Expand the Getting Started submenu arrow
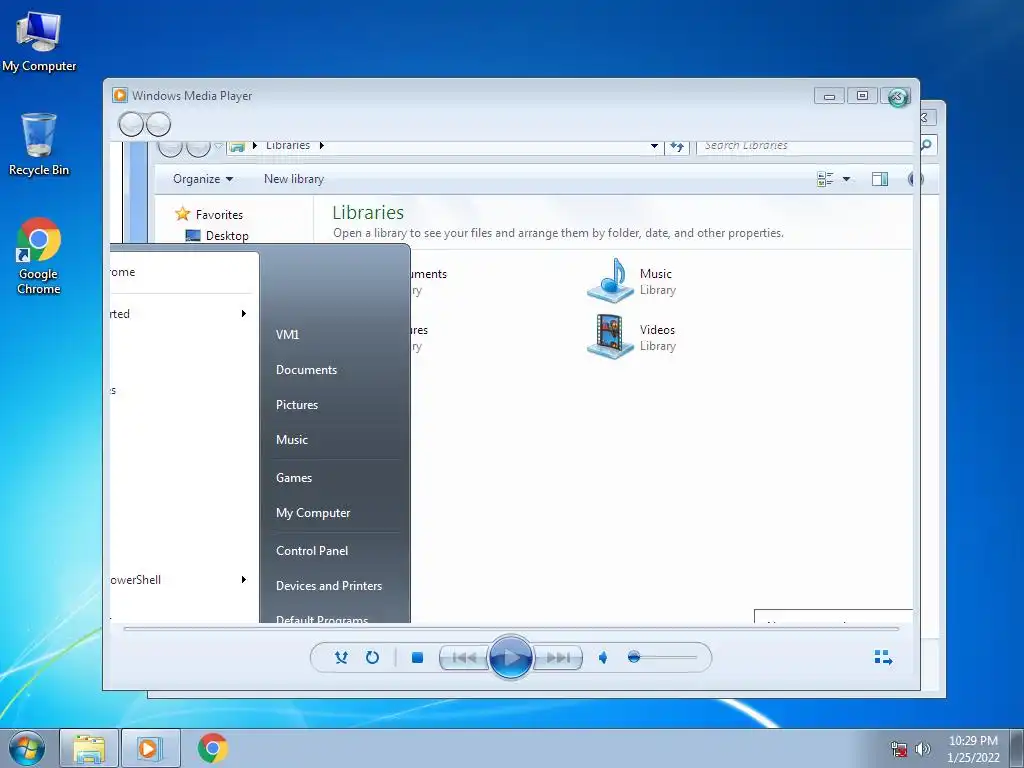Image resolution: width=1024 pixels, height=768 pixels. point(244,313)
